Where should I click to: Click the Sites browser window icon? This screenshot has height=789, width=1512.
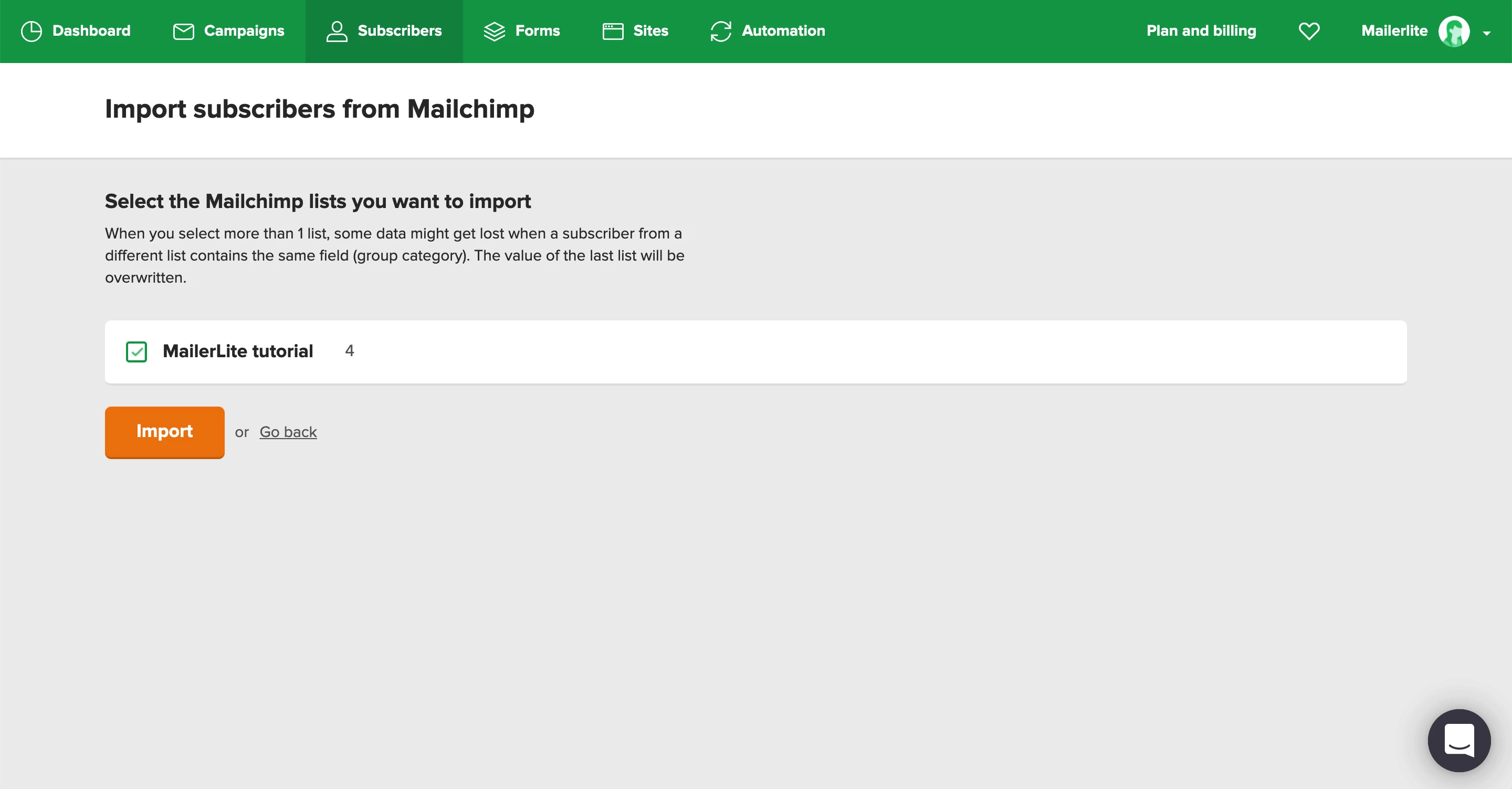613,31
